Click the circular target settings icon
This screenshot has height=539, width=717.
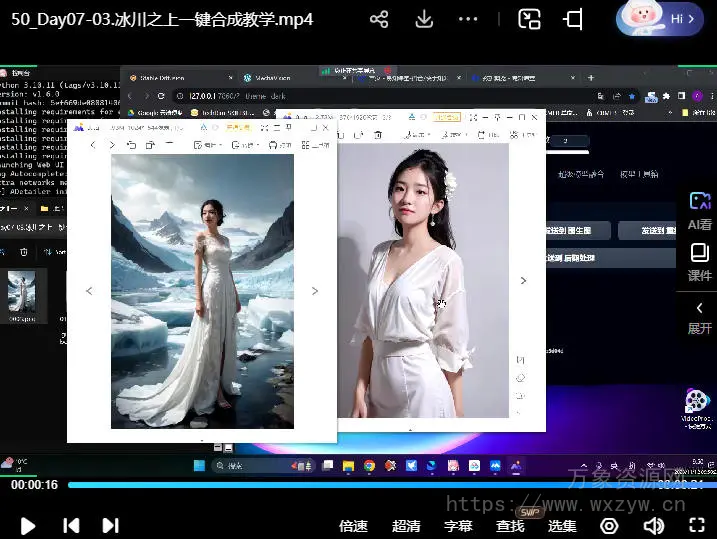pyautogui.click(x=609, y=525)
